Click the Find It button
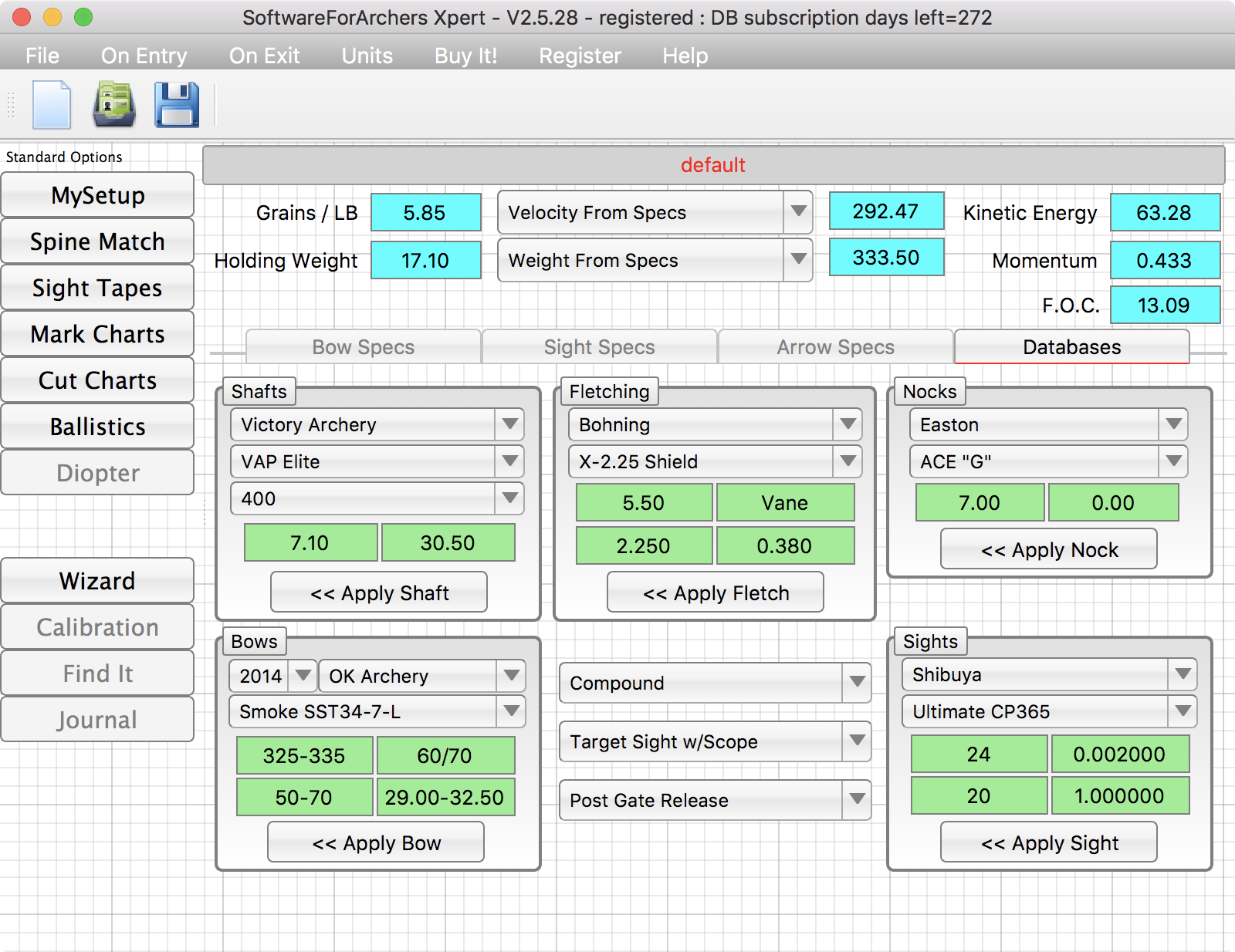 97,673
